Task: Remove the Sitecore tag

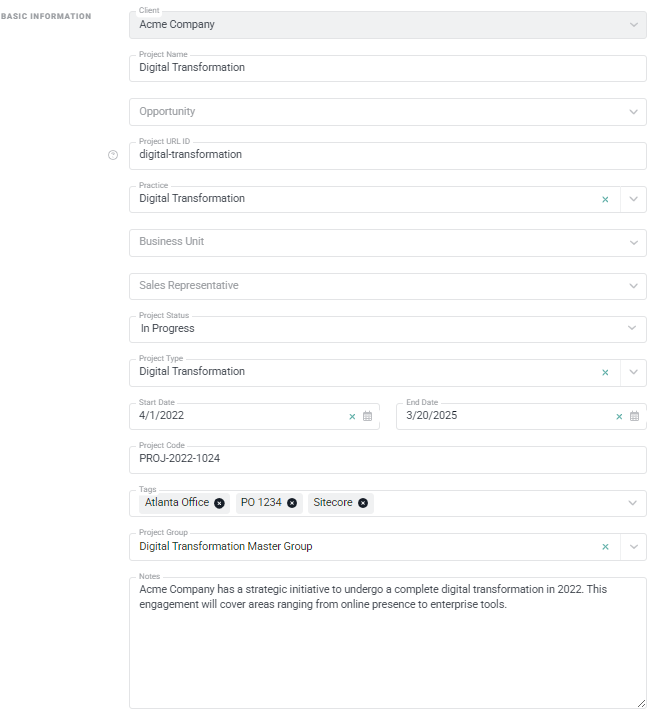Action: click(x=363, y=503)
